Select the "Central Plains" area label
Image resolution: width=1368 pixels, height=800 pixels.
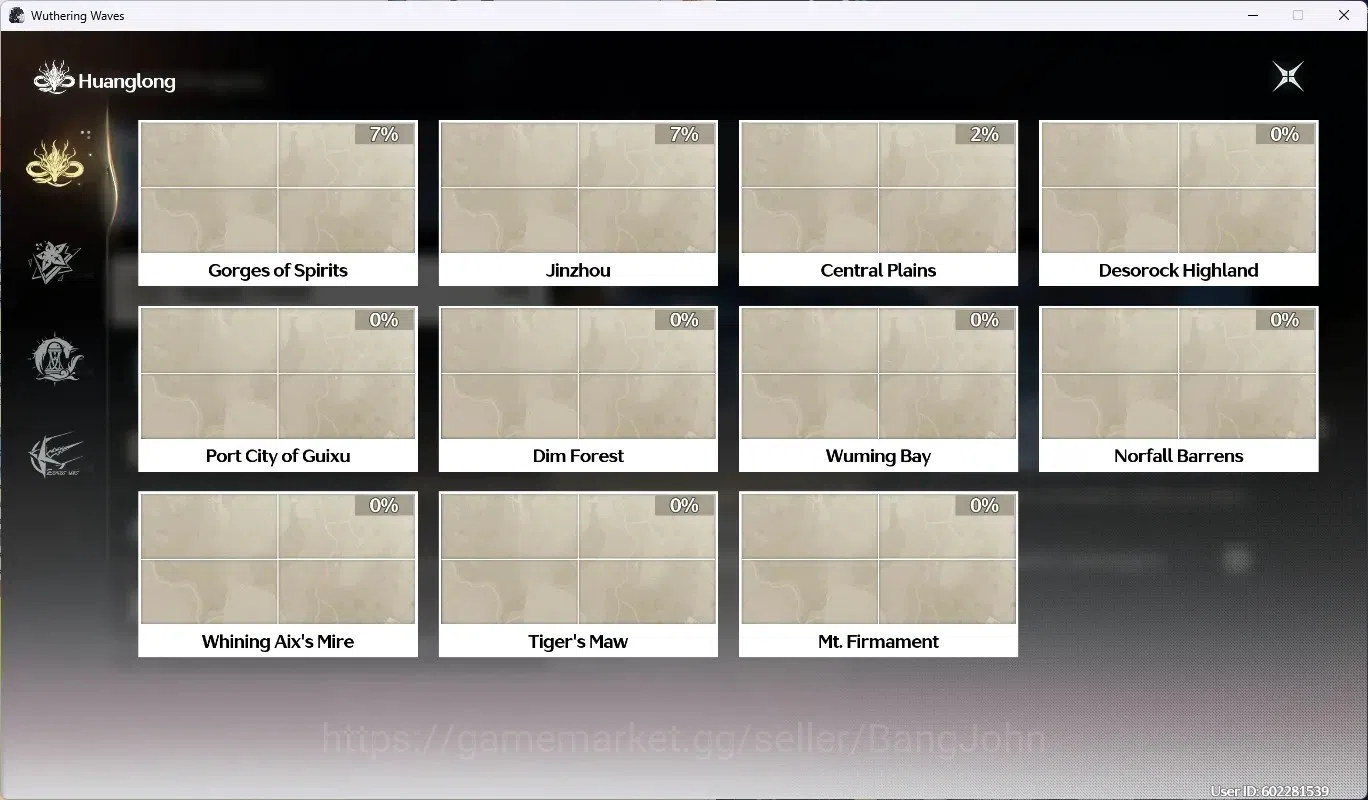[x=878, y=270]
